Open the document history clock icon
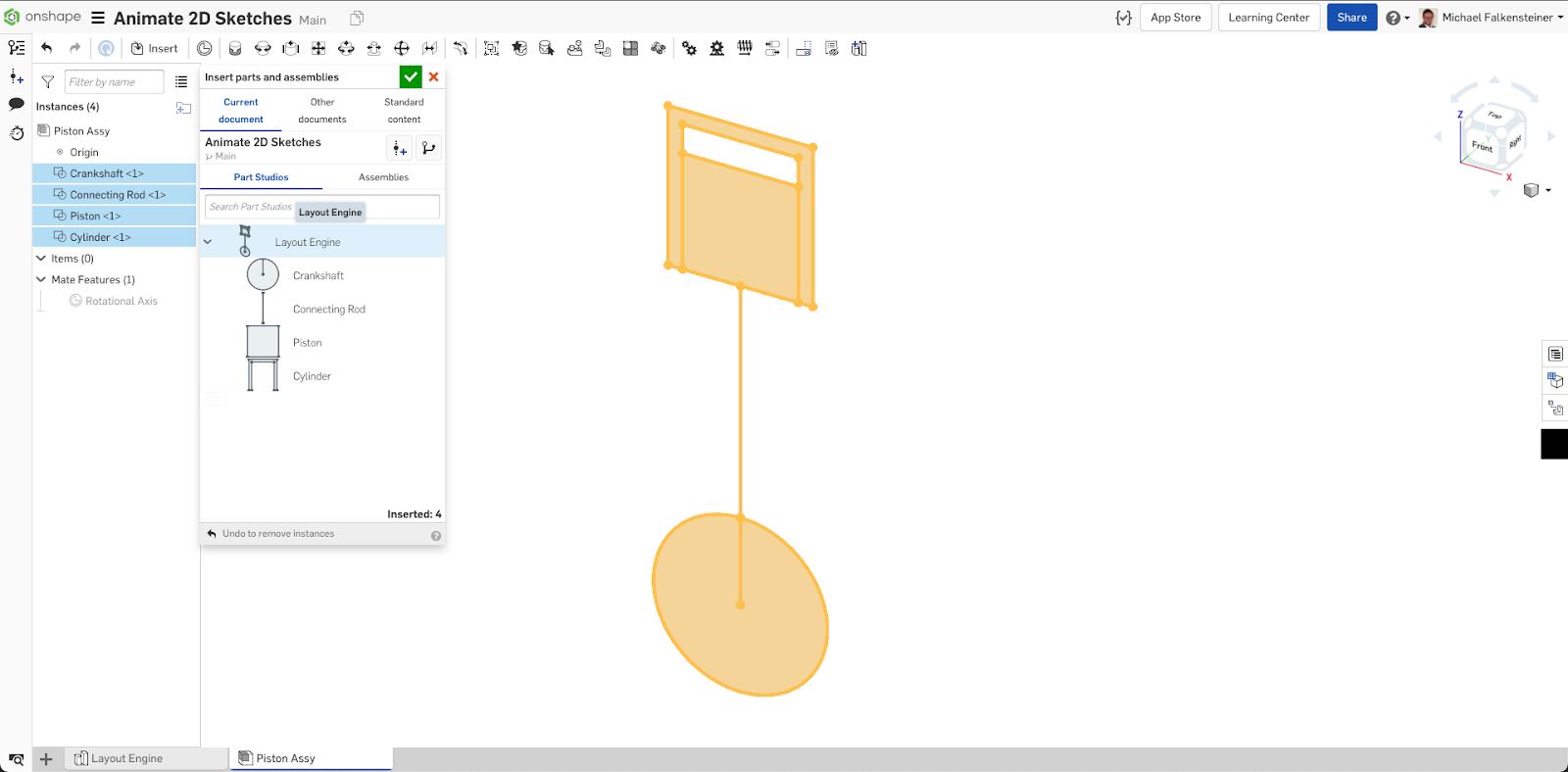Screen dimensions: 1568x772 coord(16,133)
